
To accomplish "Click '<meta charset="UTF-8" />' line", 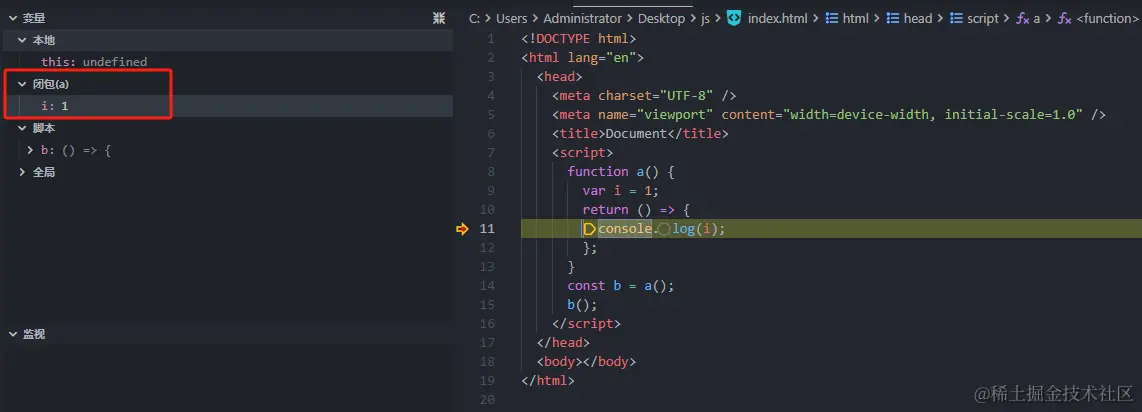I will (645, 95).
